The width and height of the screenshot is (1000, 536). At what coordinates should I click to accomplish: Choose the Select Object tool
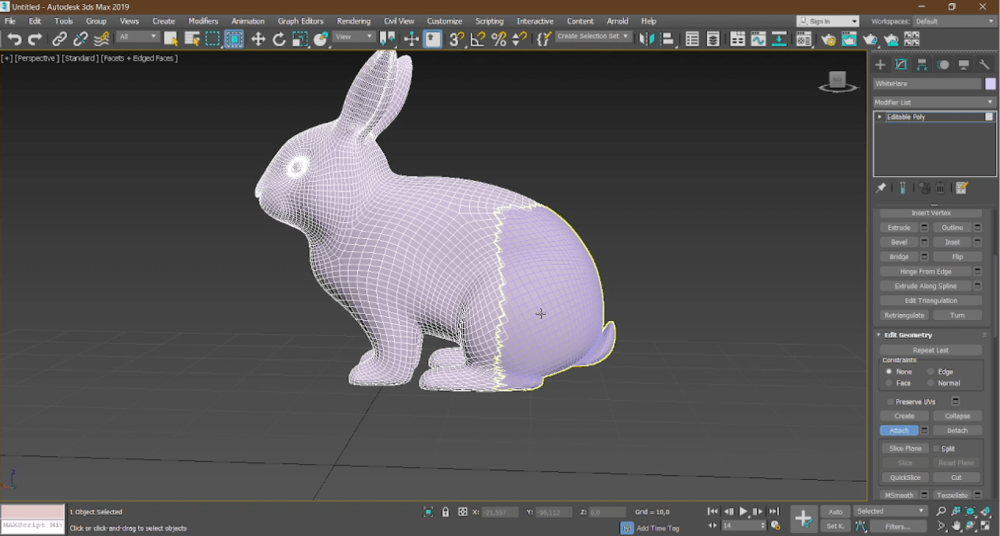coord(171,40)
